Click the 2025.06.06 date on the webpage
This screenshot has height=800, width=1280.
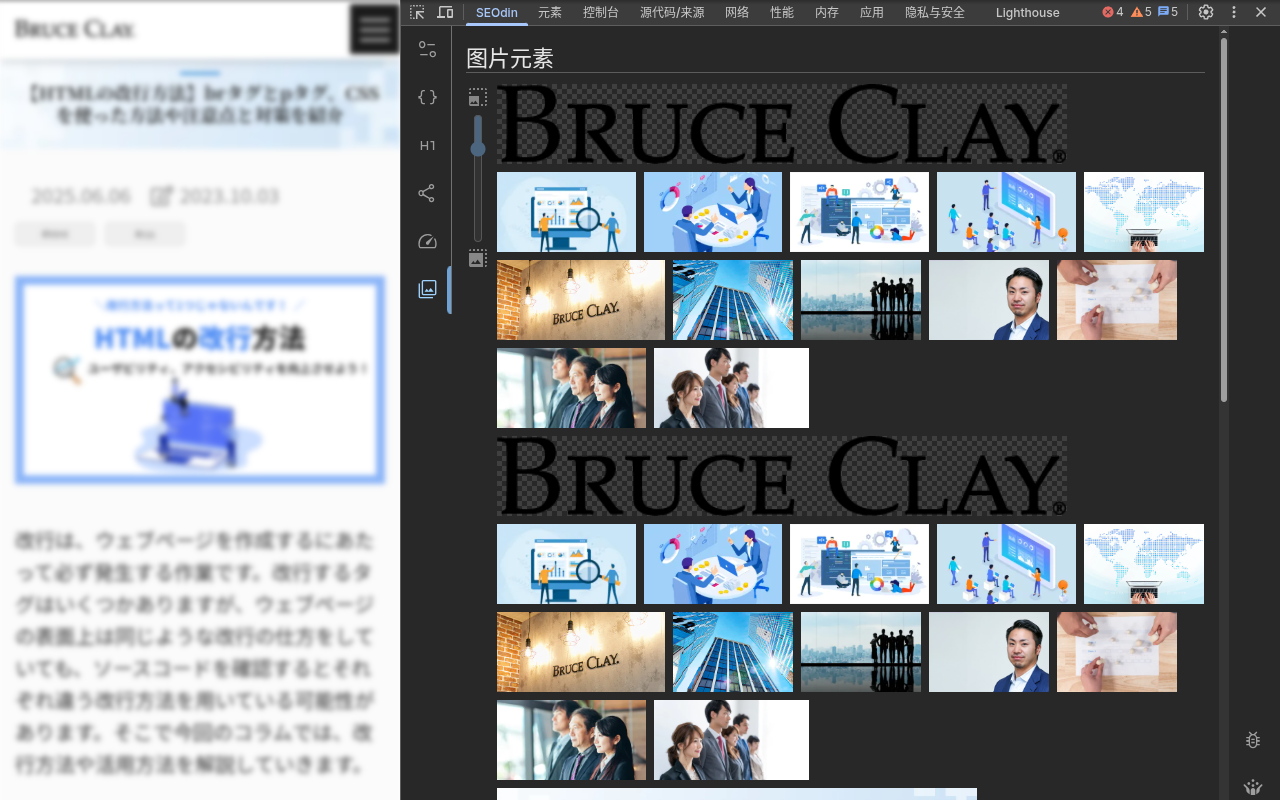81,196
